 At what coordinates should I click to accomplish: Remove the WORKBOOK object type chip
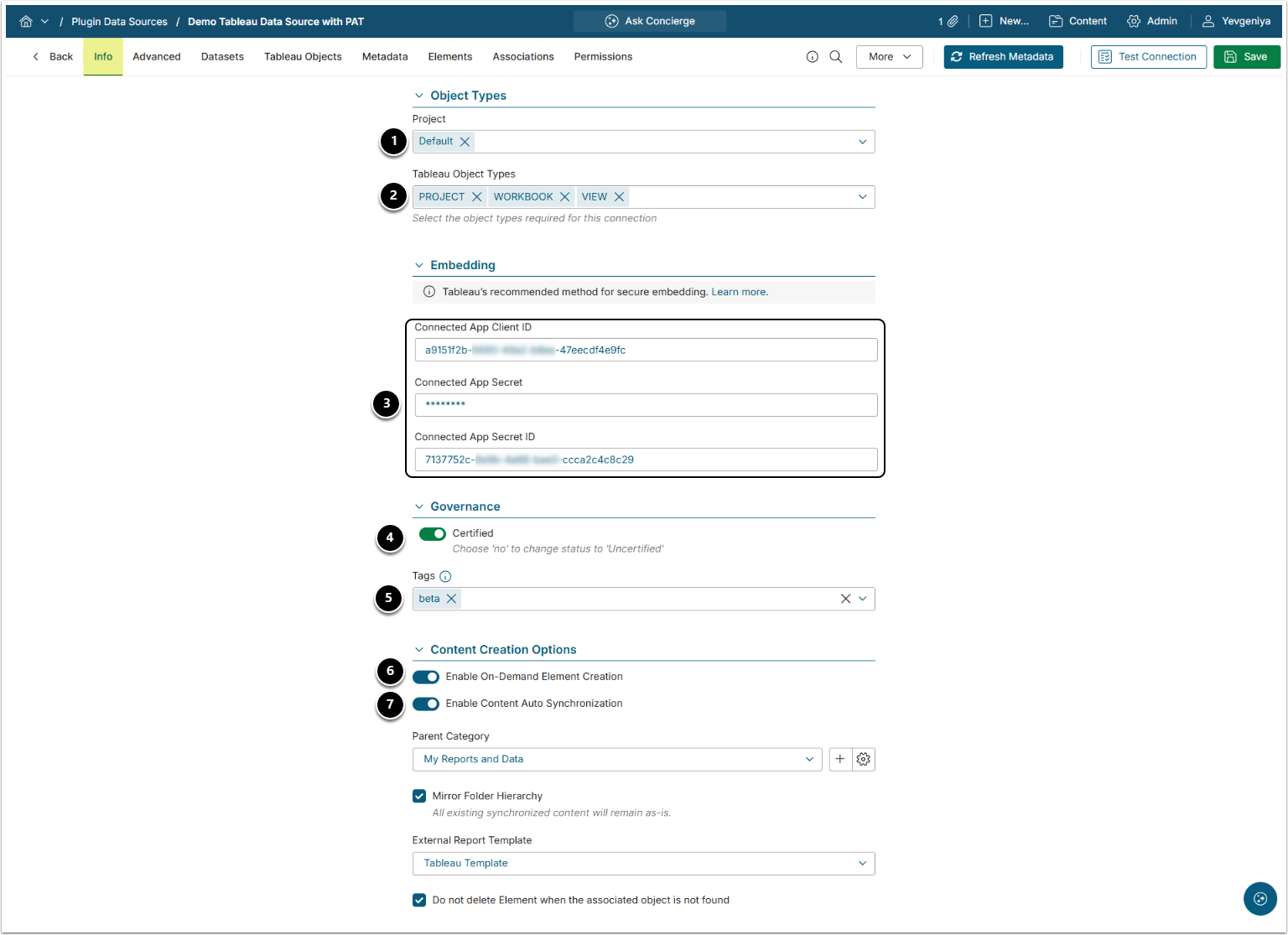point(564,197)
